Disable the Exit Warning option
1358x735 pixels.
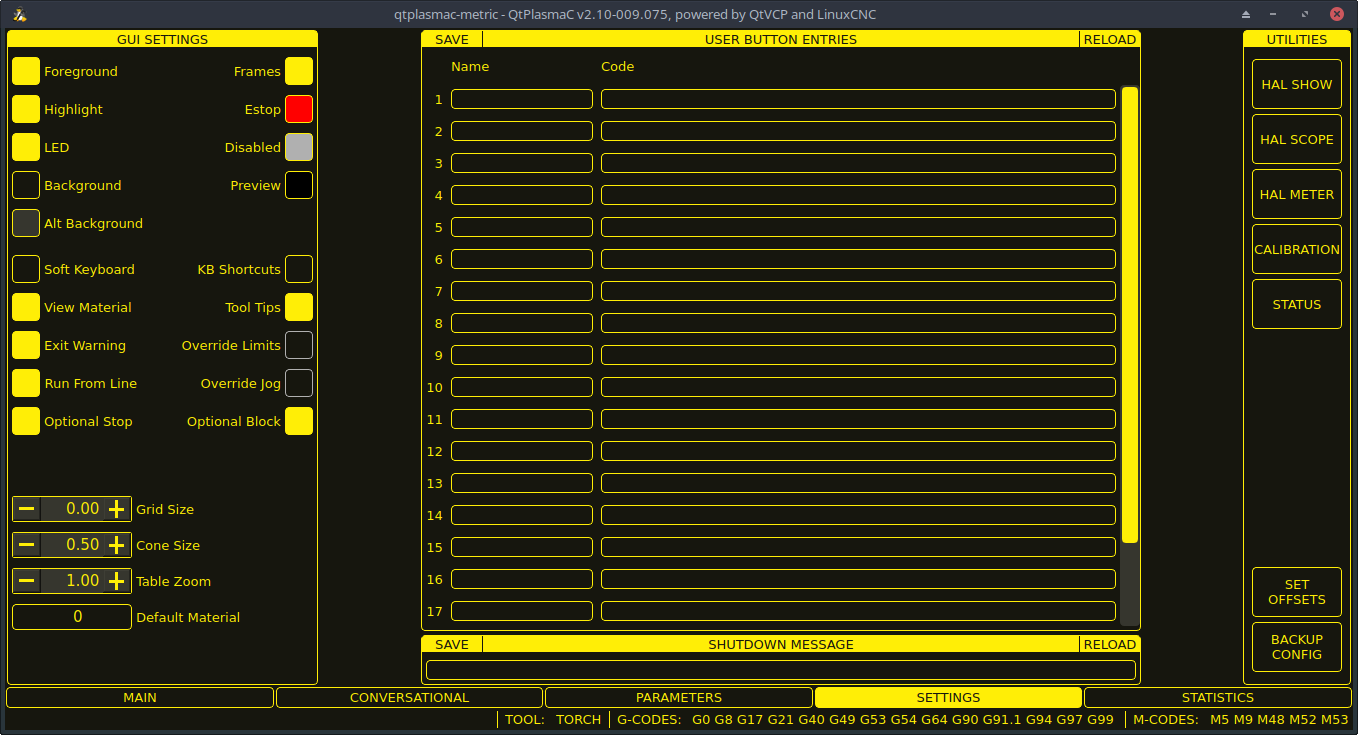[25, 345]
